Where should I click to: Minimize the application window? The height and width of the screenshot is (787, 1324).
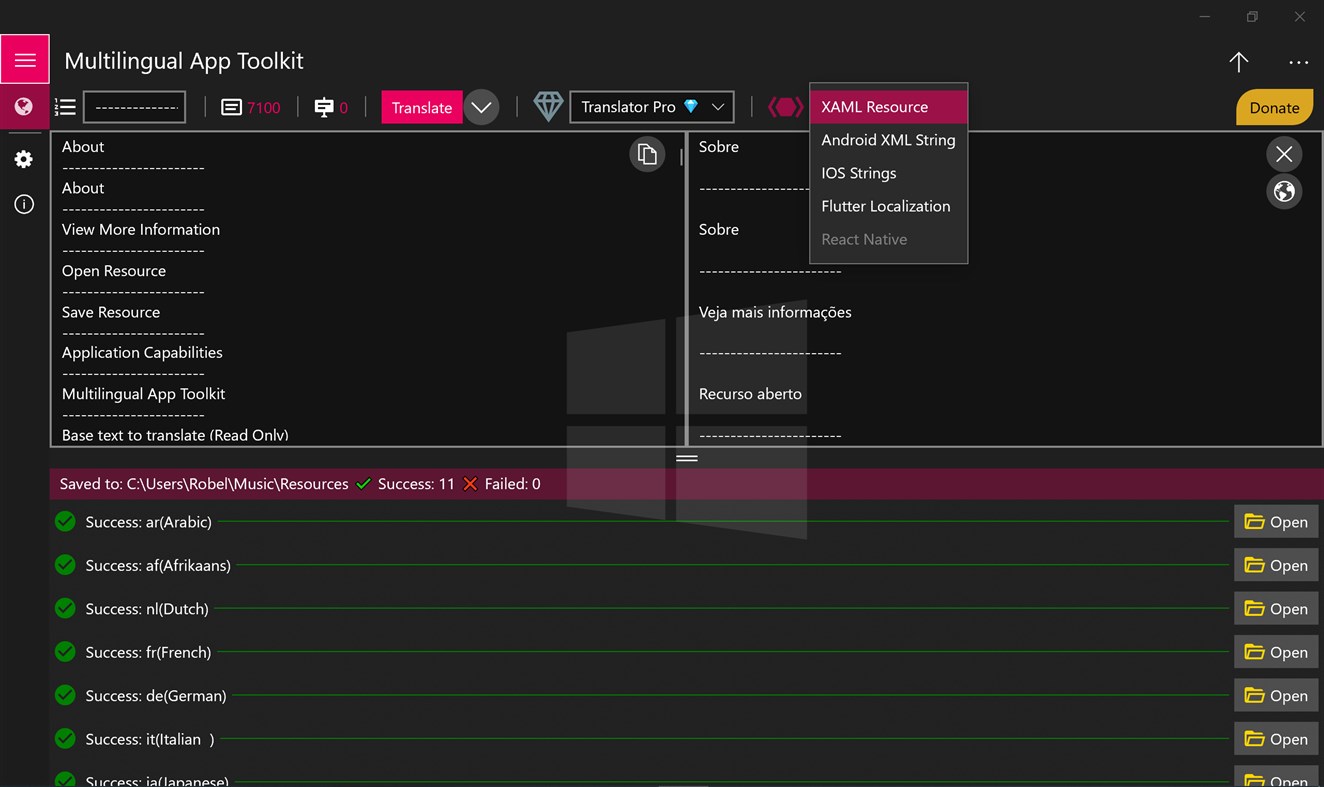[1205, 17]
